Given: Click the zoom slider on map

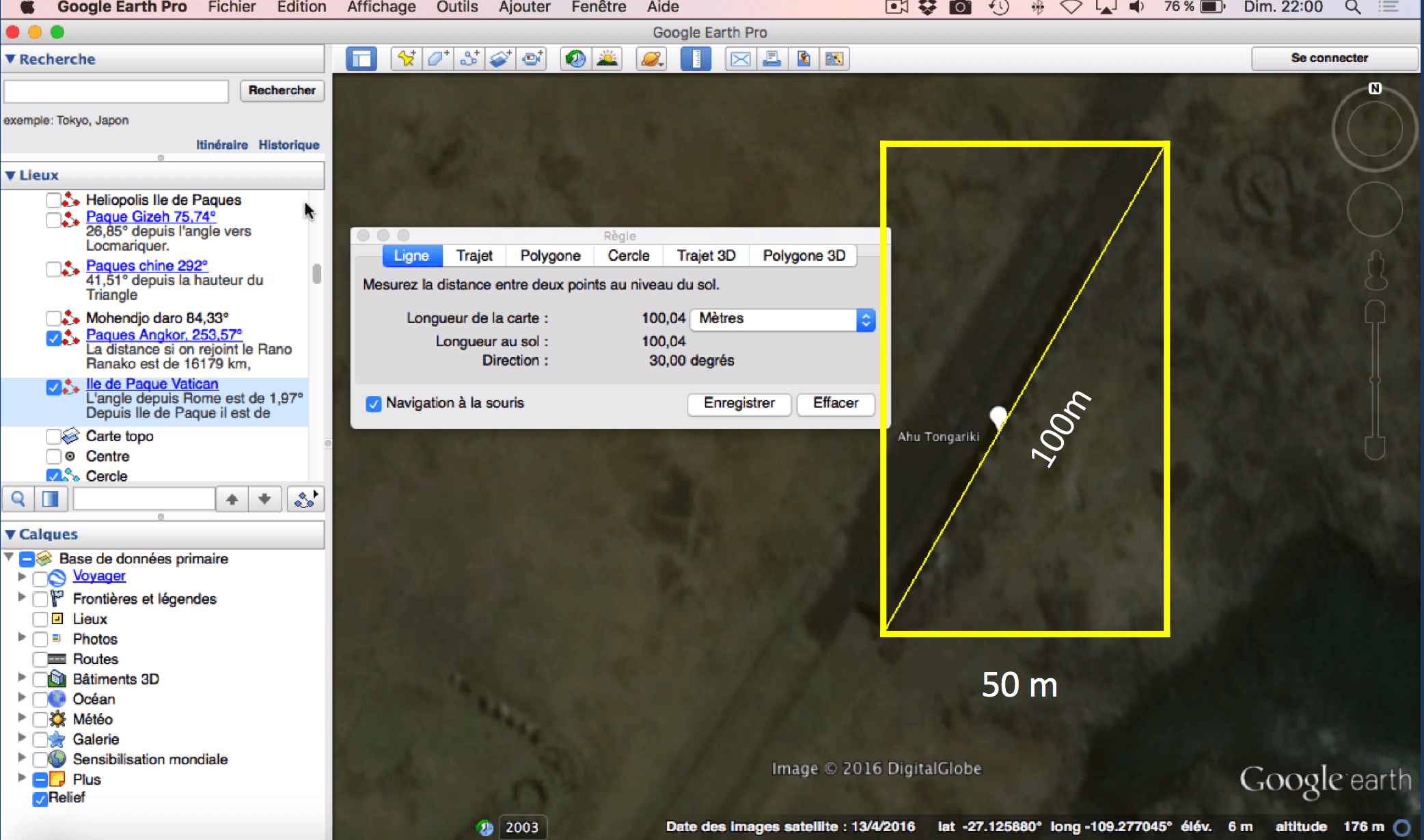Looking at the screenshot, I should click(x=1375, y=380).
